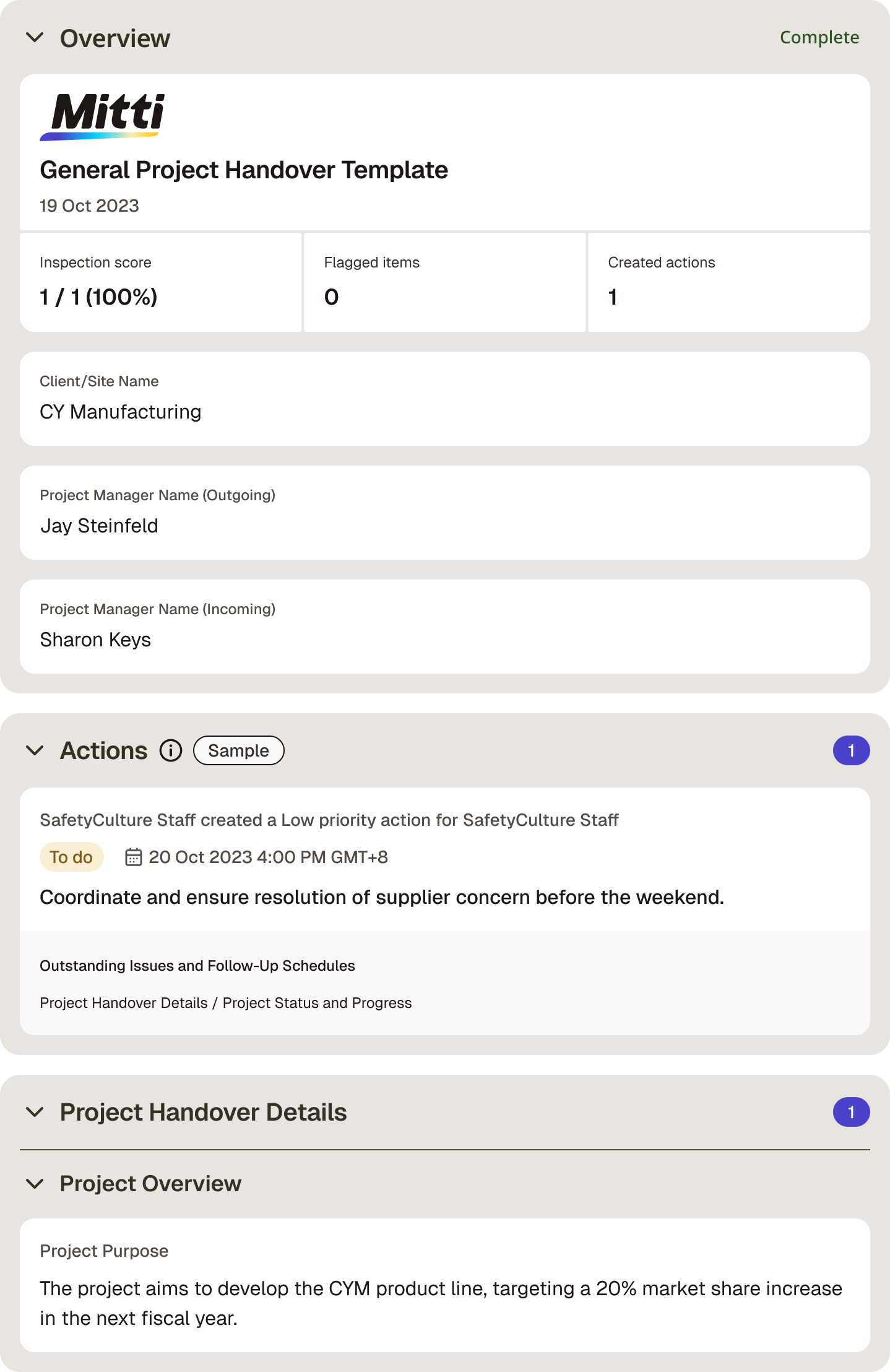Viewport: 890px width, 1372px height.
Task: Click the Complete status label
Action: (x=819, y=37)
